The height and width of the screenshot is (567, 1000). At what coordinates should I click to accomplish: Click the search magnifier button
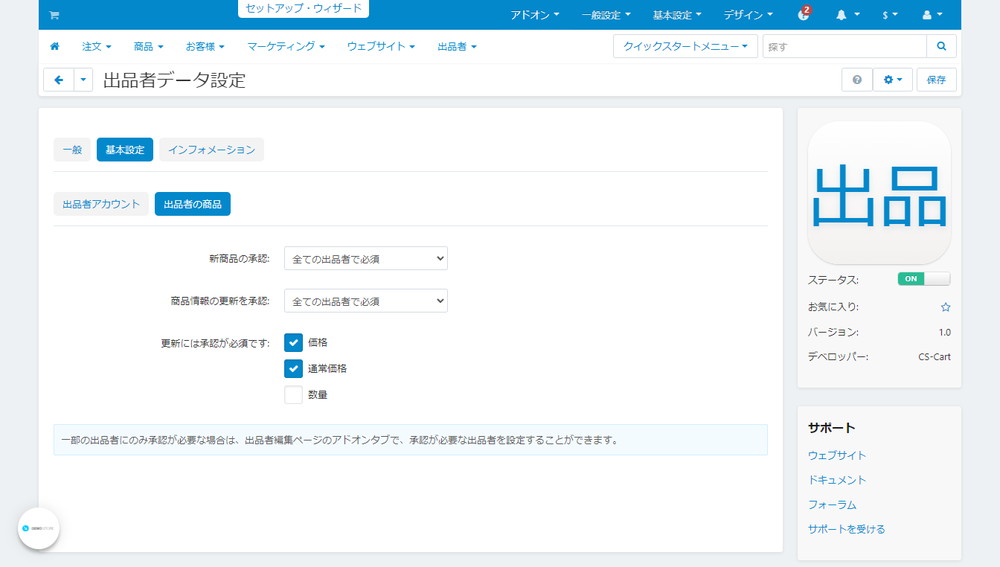[941, 46]
